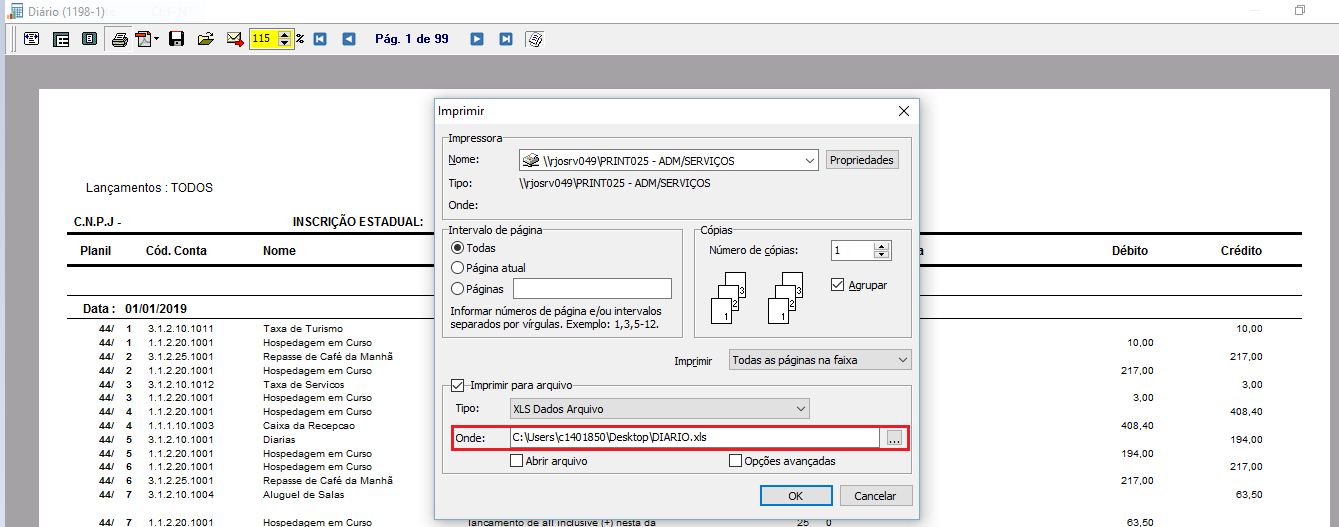Click the Cód. Conta column header

[176, 251]
